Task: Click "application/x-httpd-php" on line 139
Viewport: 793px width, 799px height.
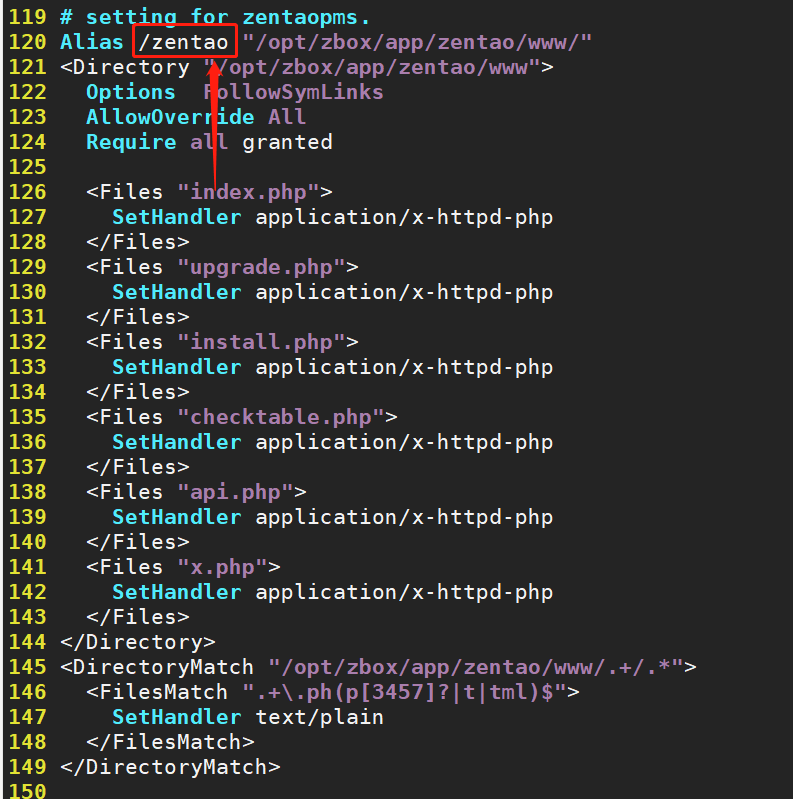Action: pyautogui.click(x=404, y=516)
